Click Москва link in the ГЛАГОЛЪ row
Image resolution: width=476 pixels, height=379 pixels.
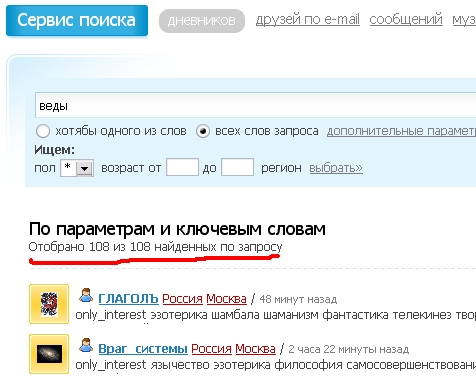pos(226,299)
